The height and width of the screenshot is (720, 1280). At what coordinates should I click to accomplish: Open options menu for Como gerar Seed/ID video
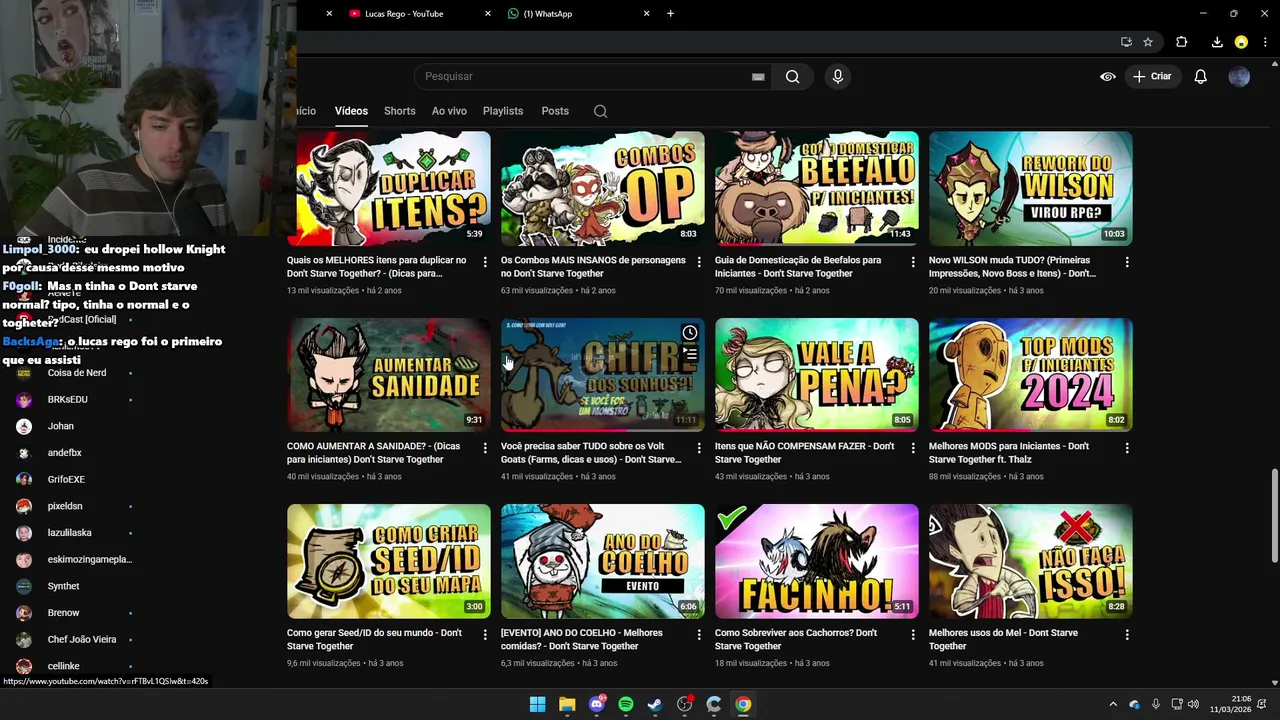[x=485, y=635]
